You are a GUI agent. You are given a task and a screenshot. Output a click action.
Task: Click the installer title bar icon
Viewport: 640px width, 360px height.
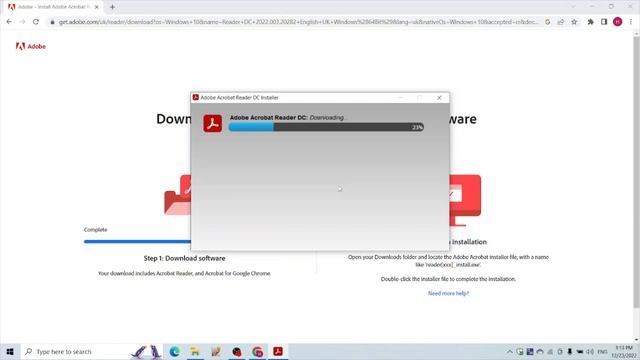pyautogui.click(x=196, y=98)
